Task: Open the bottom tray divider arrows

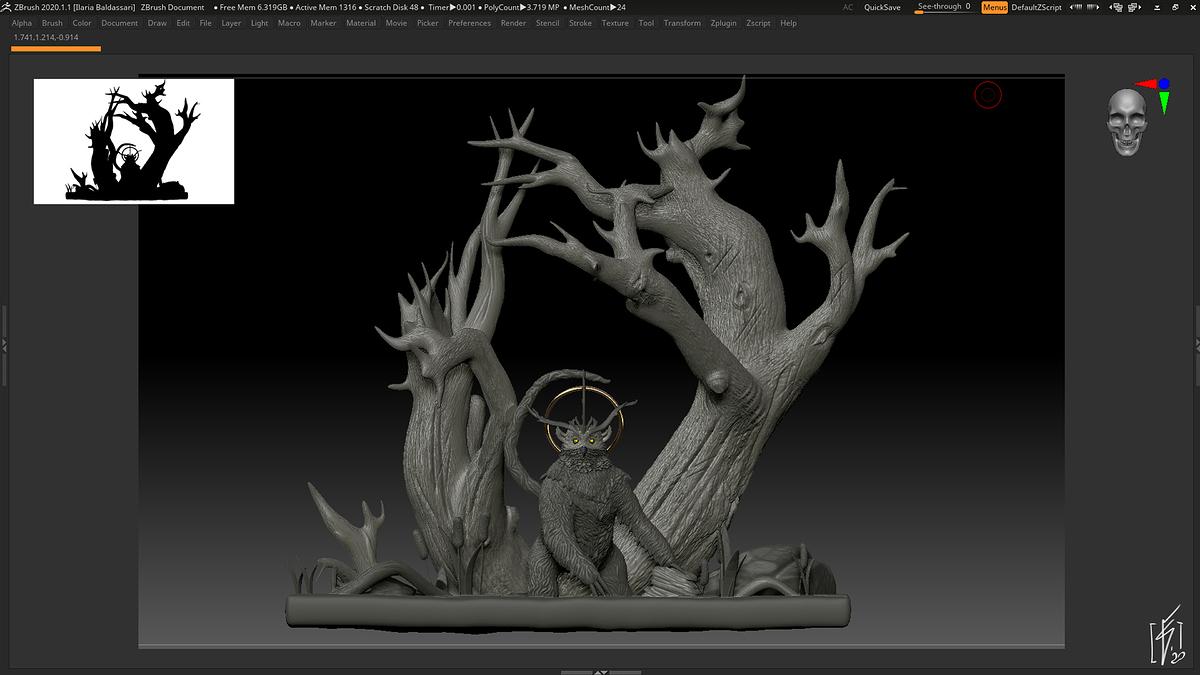Action: pyautogui.click(x=600, y=671)
